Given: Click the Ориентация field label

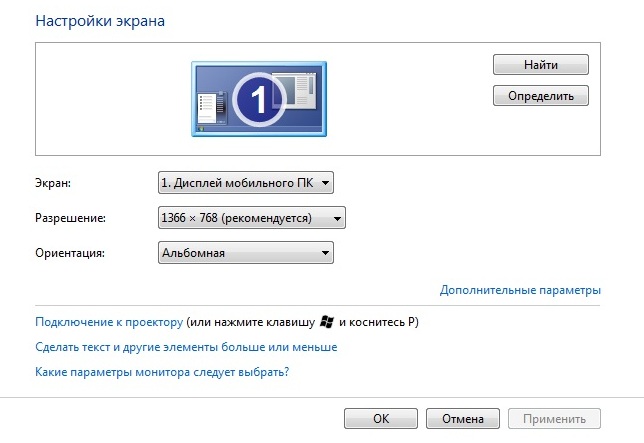Looking at the screenshot, I should pos(70,253).
